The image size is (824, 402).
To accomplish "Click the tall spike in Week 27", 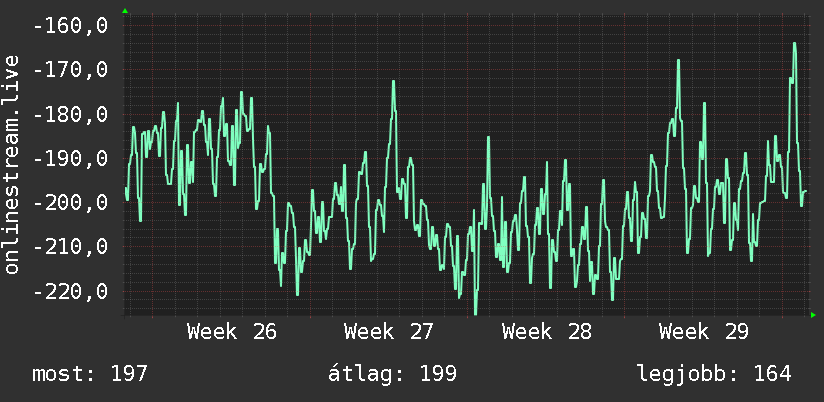I will [x=393, y=83].
